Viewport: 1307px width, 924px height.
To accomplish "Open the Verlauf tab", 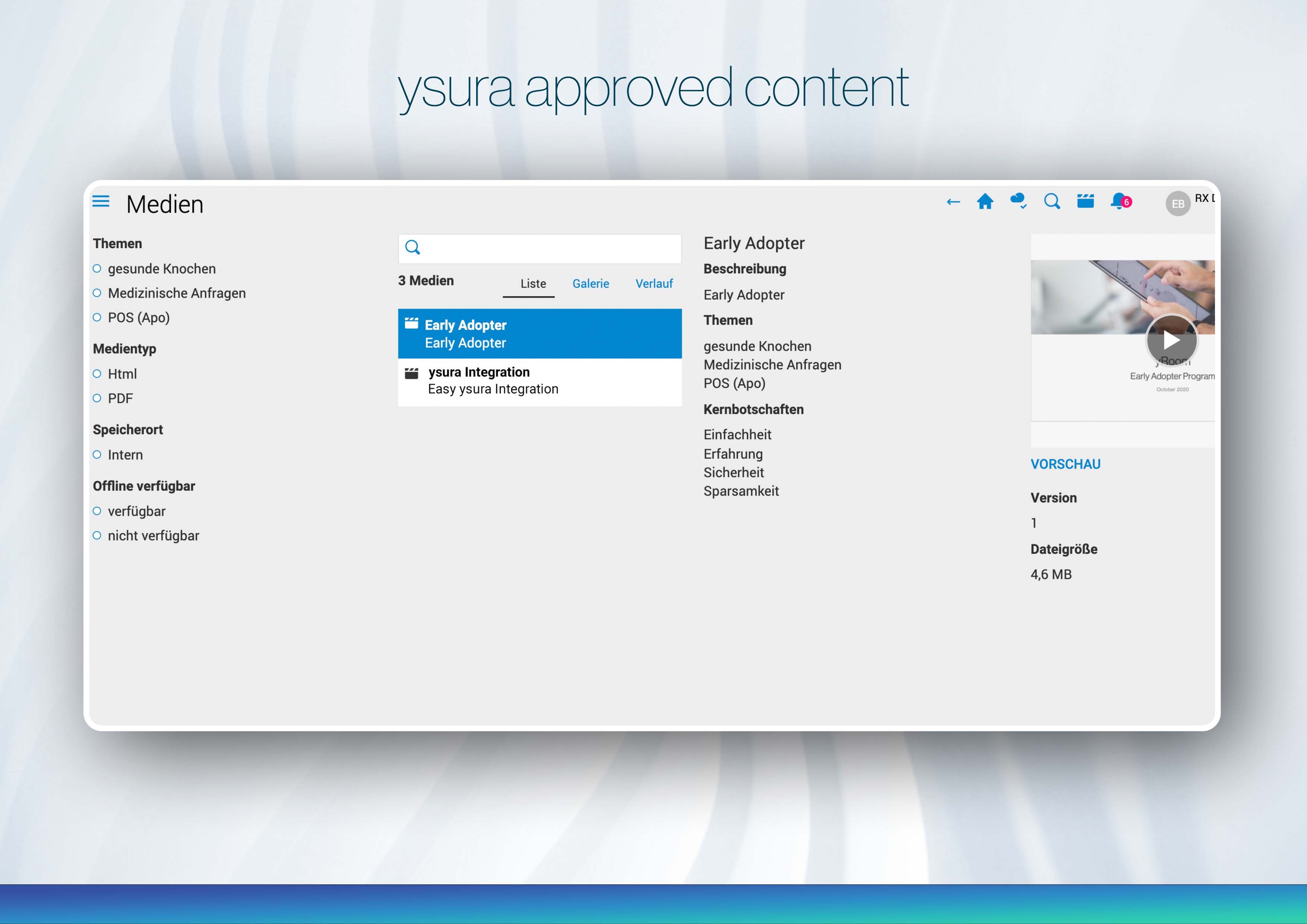I will pyautogui.click(x=654, y=284).
